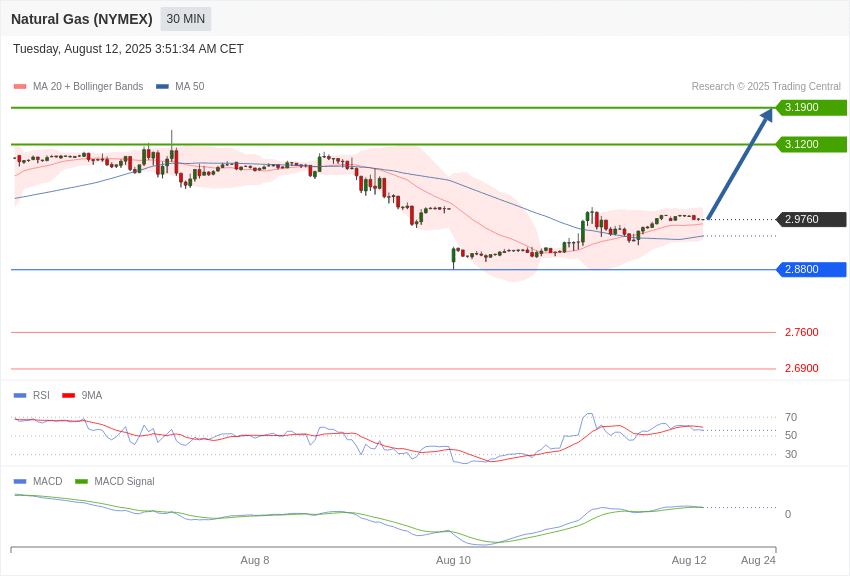
Task: Click the 'MACD' legend label
Action: (x=48, y=482)
